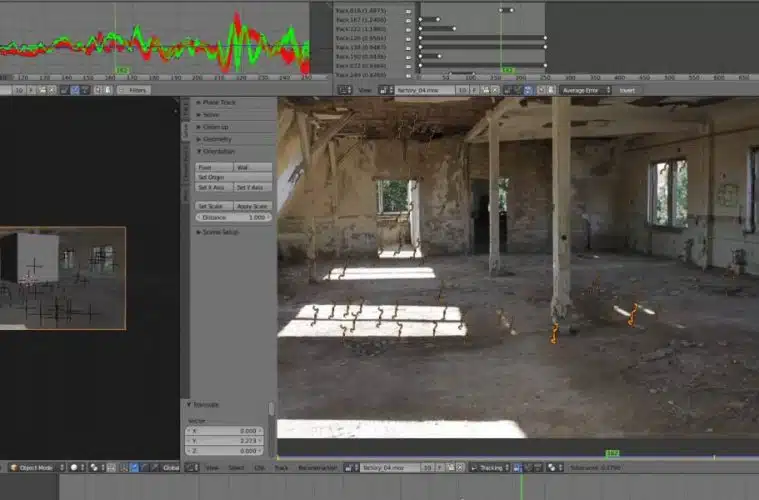The image size is (759, 500).
Task: Open the Object Mode dropdown
Action: 36,467
